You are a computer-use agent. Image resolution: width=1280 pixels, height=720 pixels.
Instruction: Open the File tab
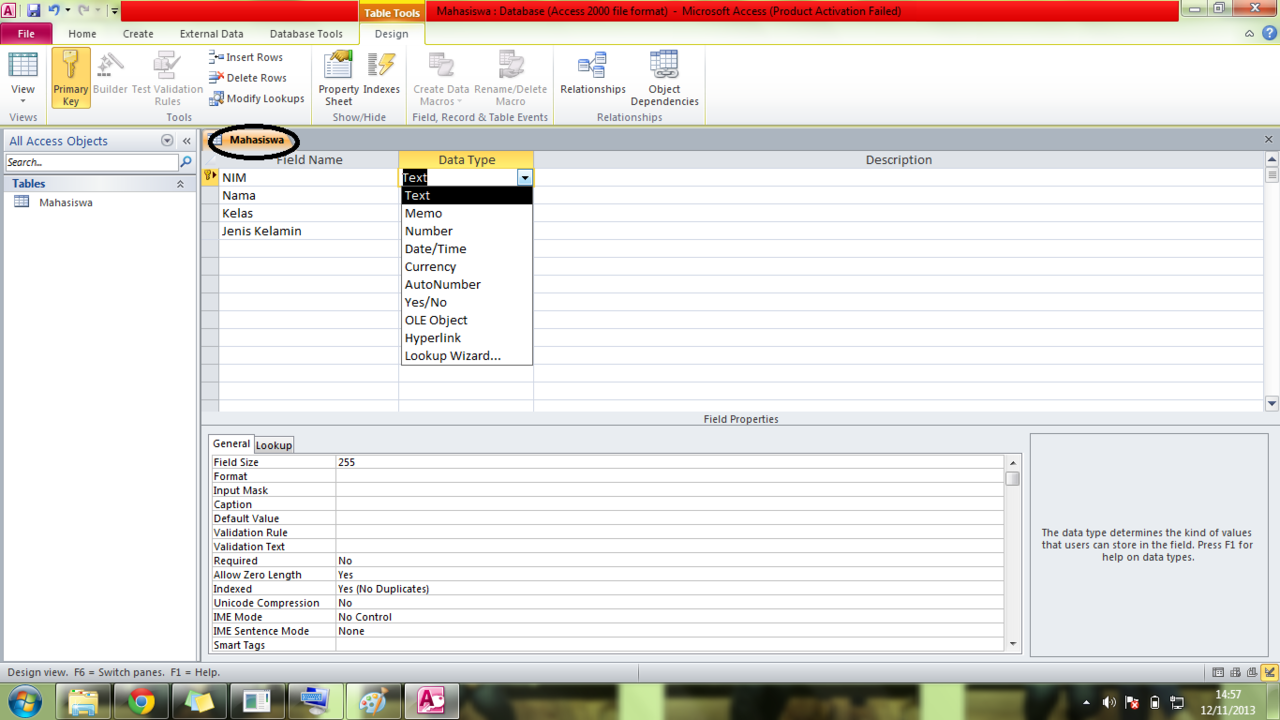pos(26,33)
